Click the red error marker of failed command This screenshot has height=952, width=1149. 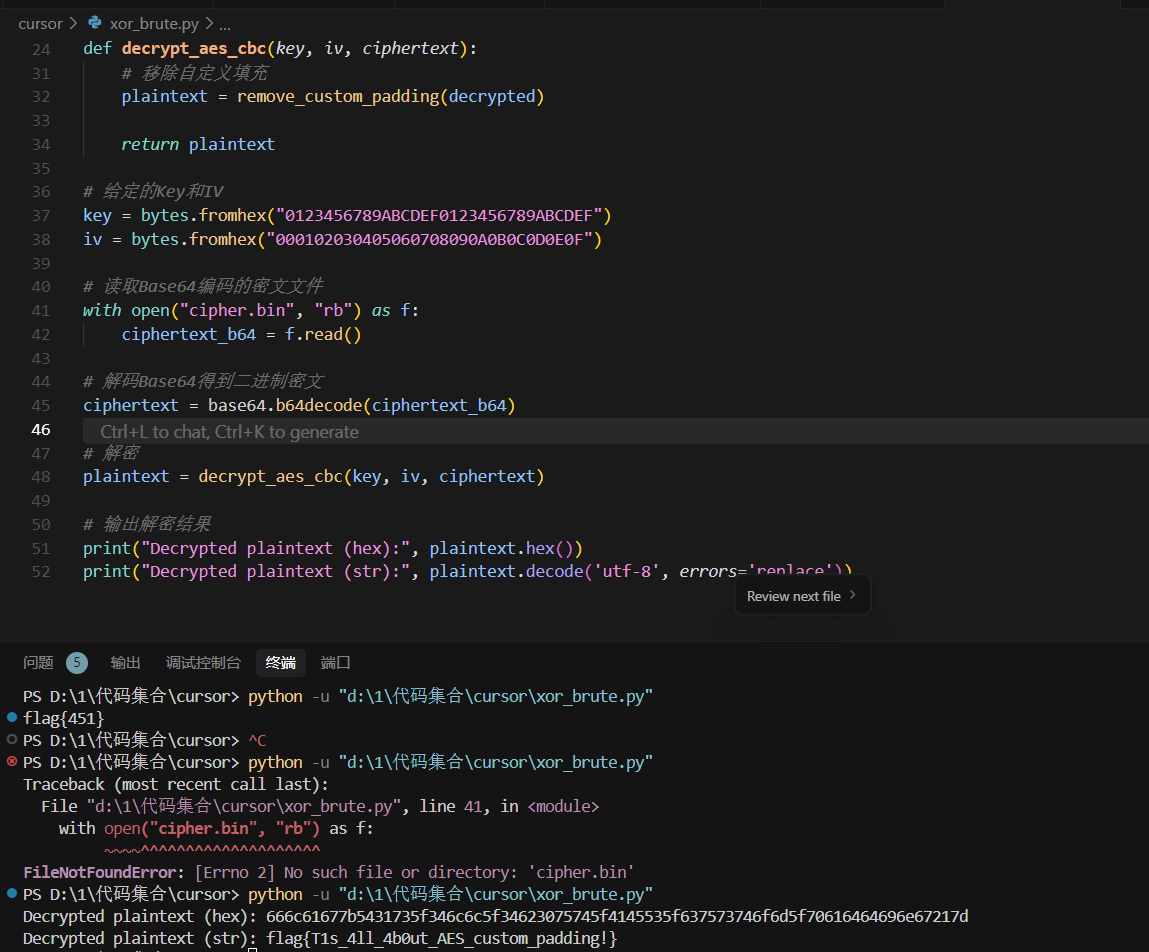click(x=12, y=761)
